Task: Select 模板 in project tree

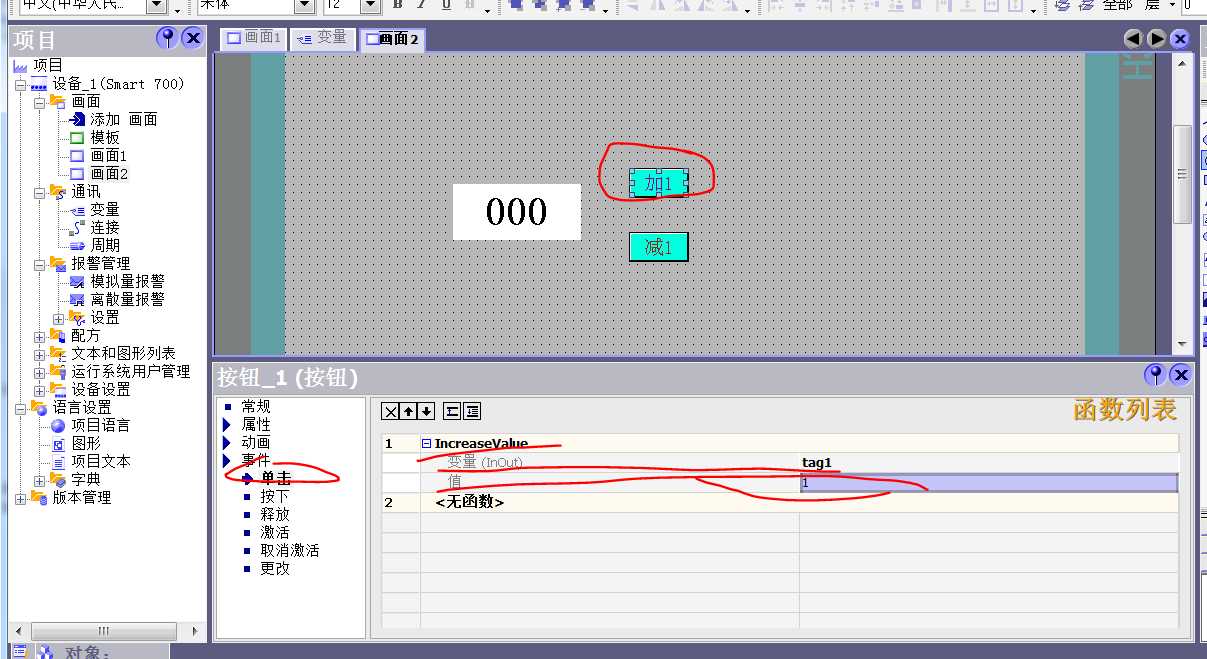Action: pos(105,138)
